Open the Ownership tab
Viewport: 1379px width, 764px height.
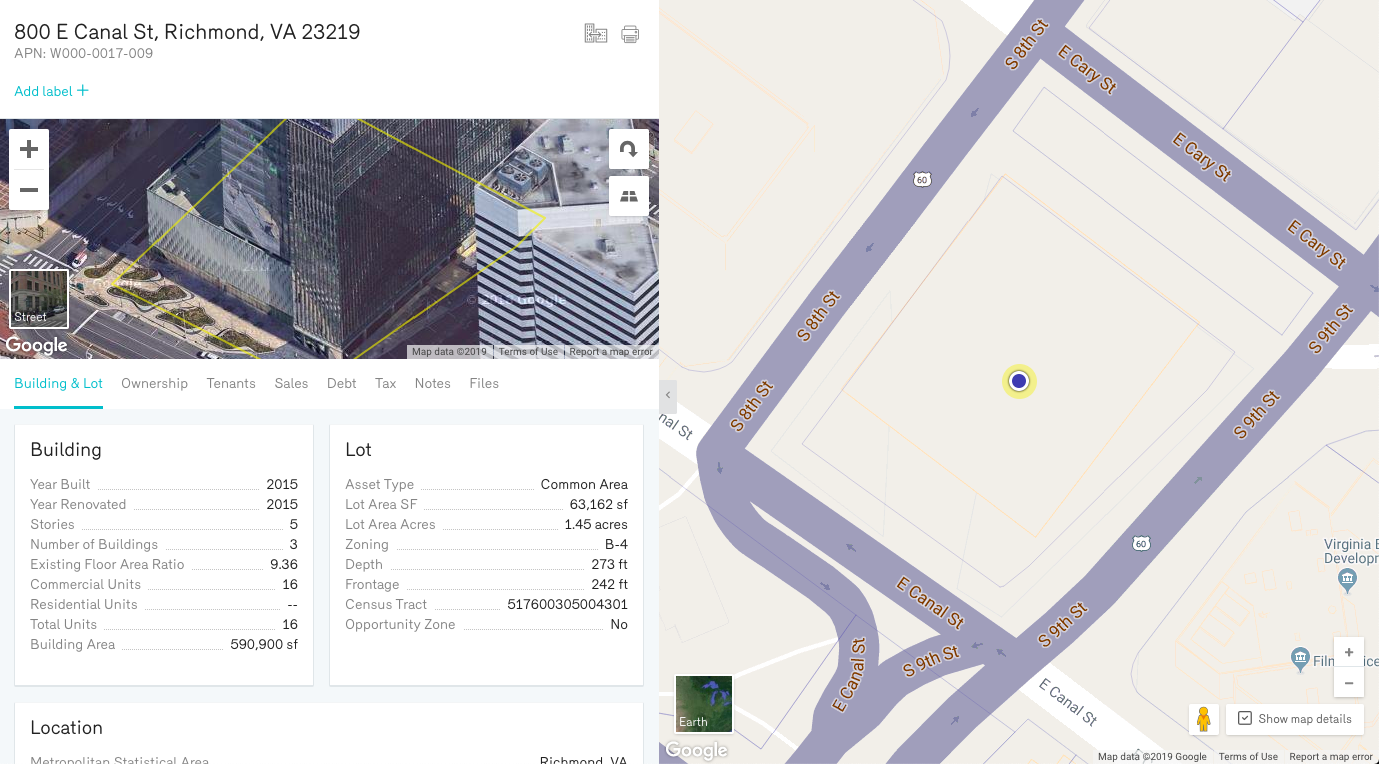154,383
